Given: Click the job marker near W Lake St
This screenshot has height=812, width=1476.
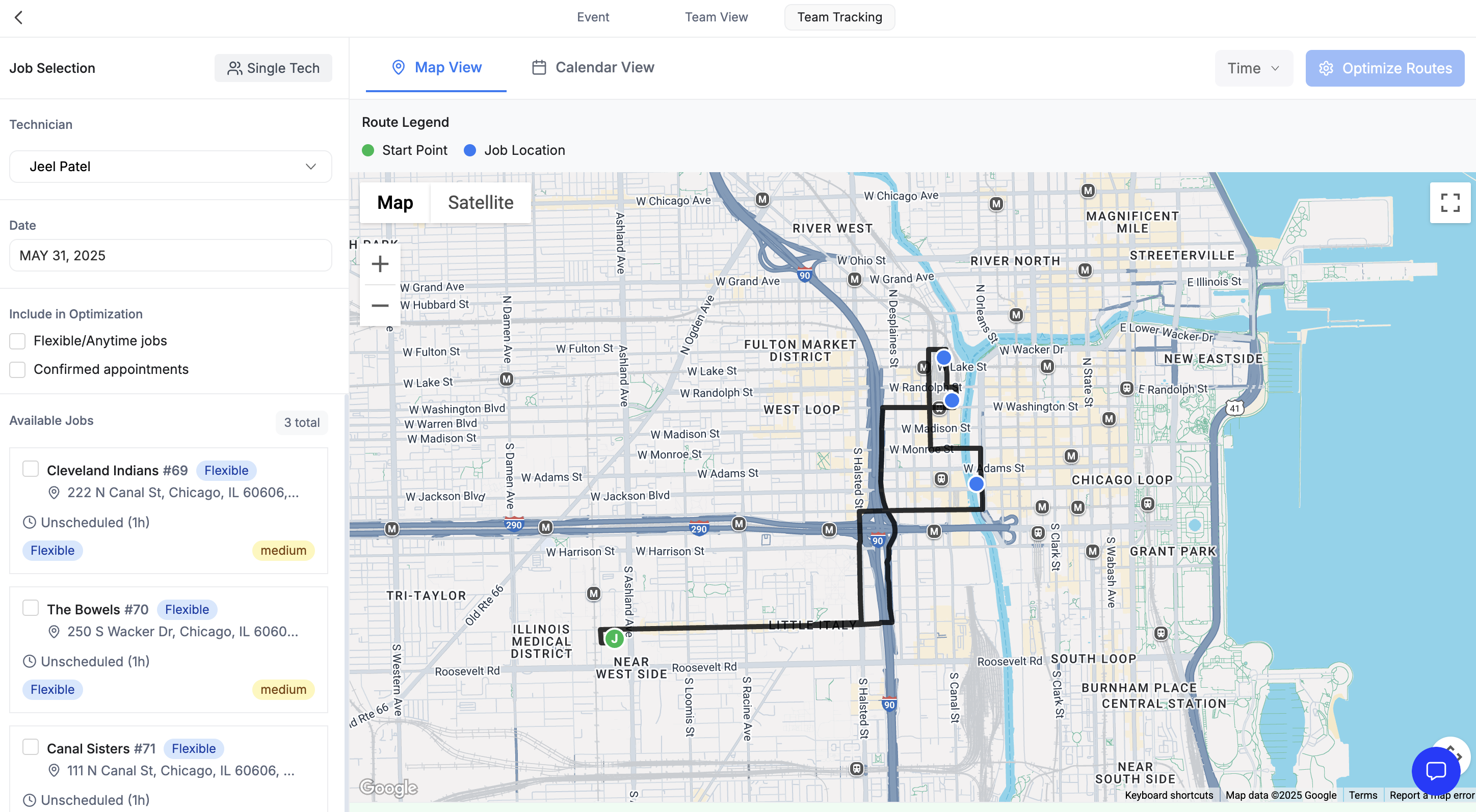Looking at the screenshot, I should point(944,358).
